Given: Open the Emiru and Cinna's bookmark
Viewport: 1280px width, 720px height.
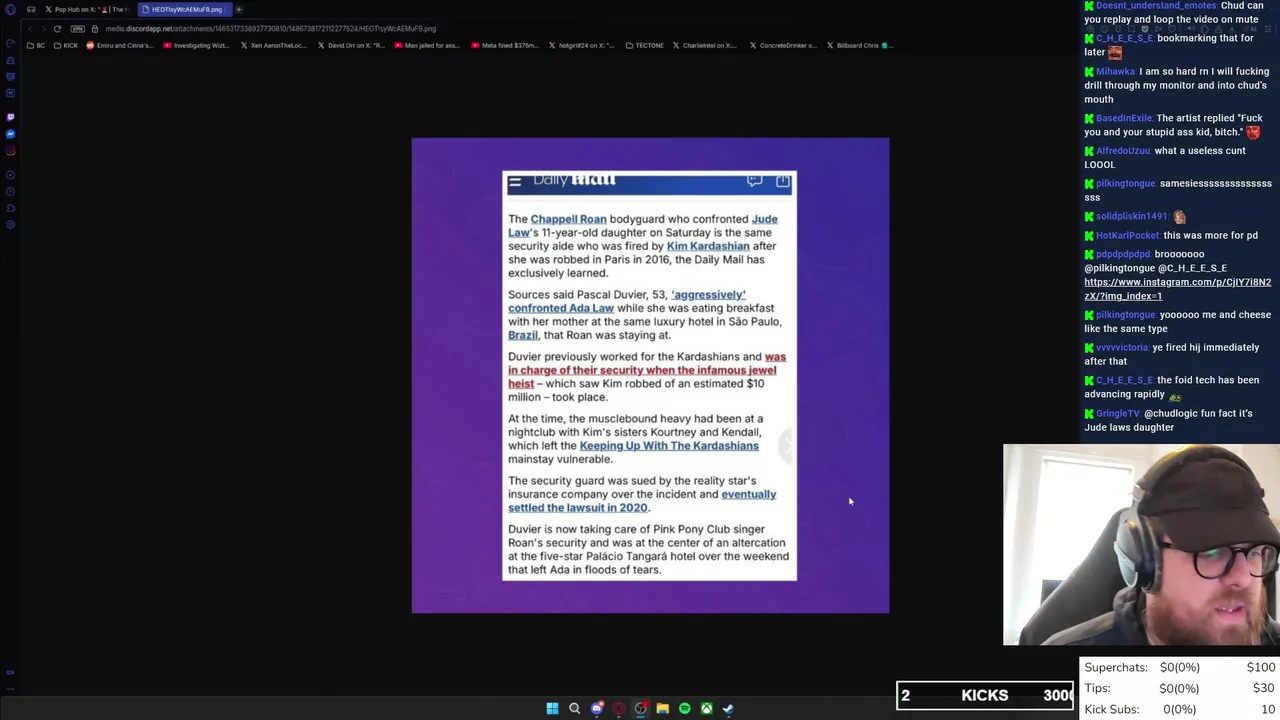Looking at the screenshot, I should click(120, 45).
